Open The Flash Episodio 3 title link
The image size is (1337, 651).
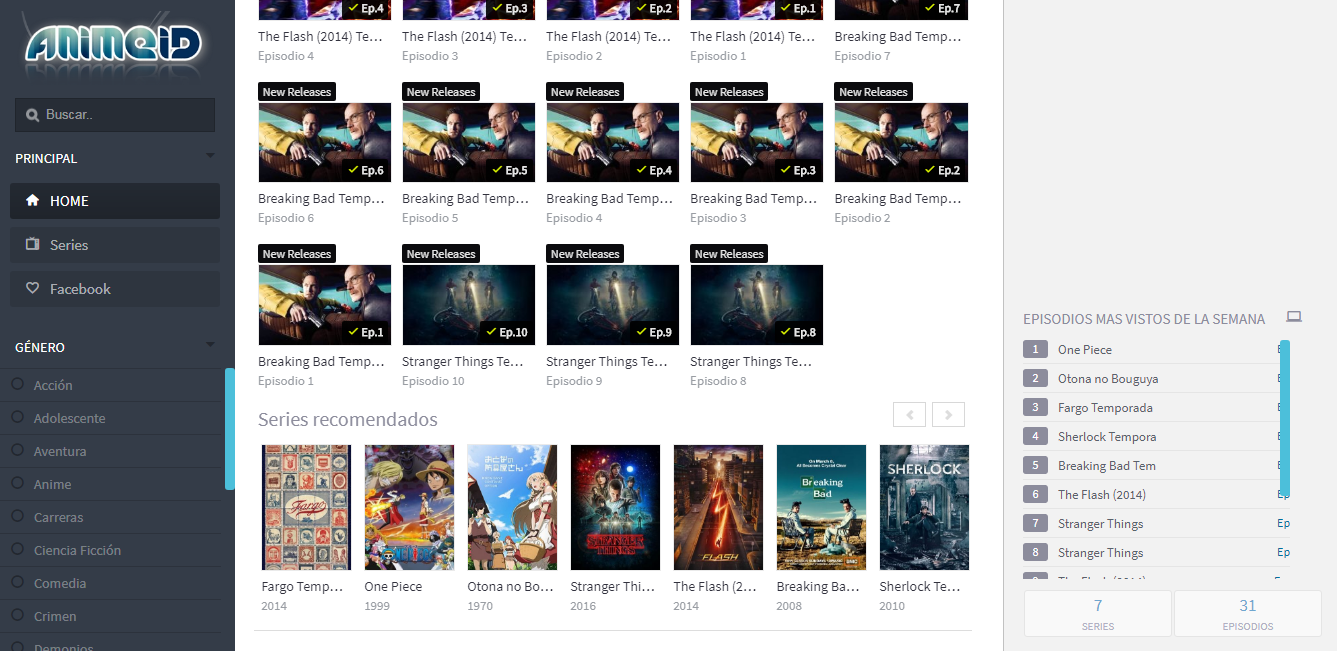point(466,37)
